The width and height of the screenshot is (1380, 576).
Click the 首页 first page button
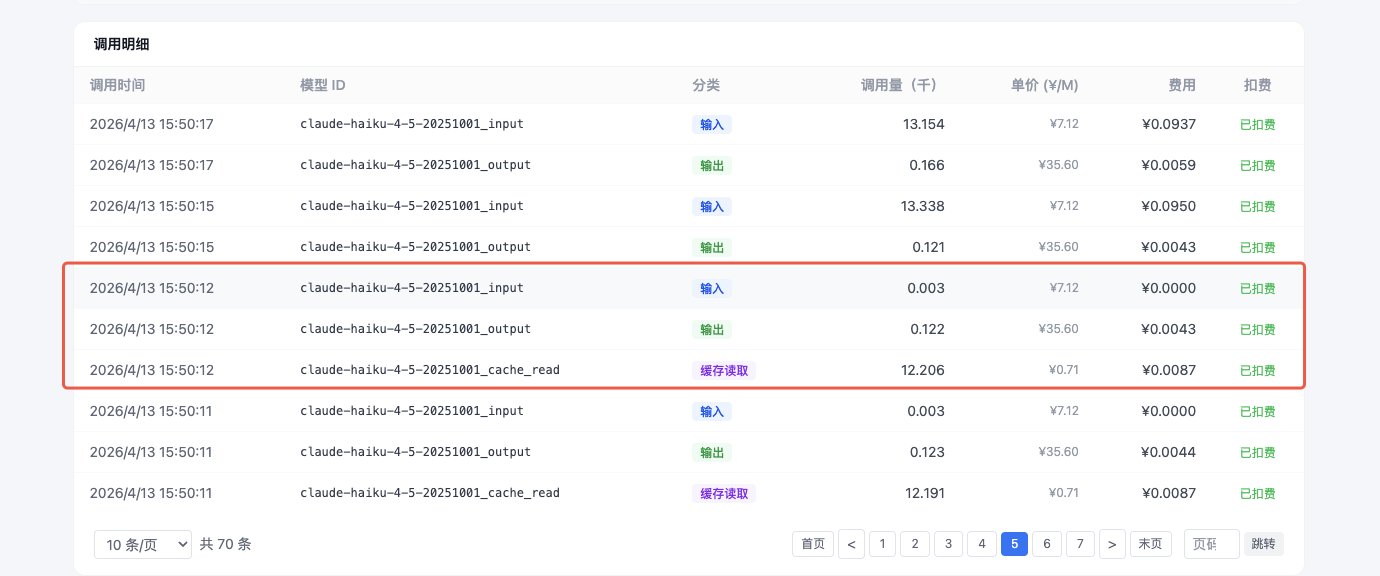(x=813, y=544)
